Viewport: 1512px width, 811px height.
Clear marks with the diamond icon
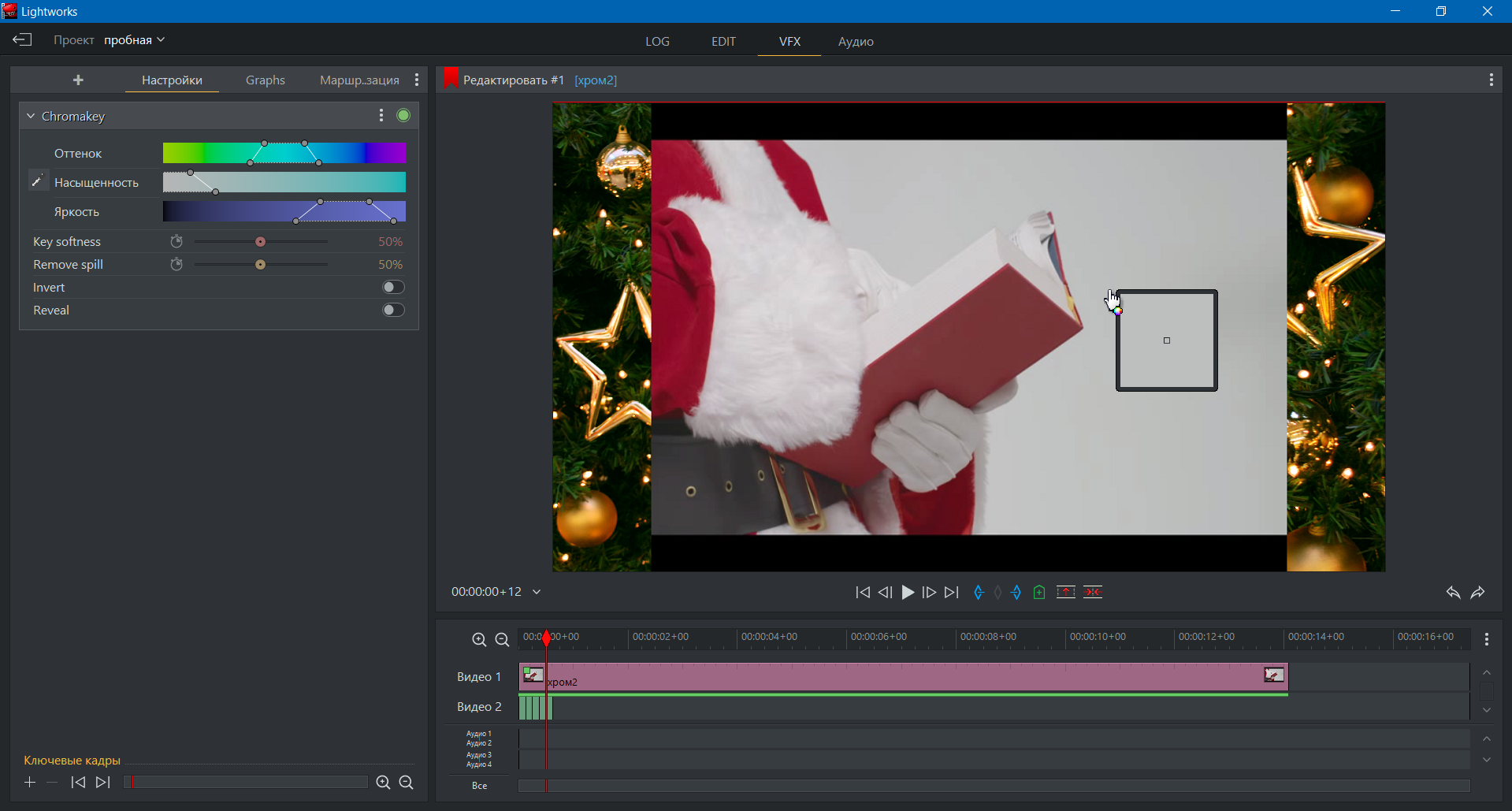click(x=998, y=592)
